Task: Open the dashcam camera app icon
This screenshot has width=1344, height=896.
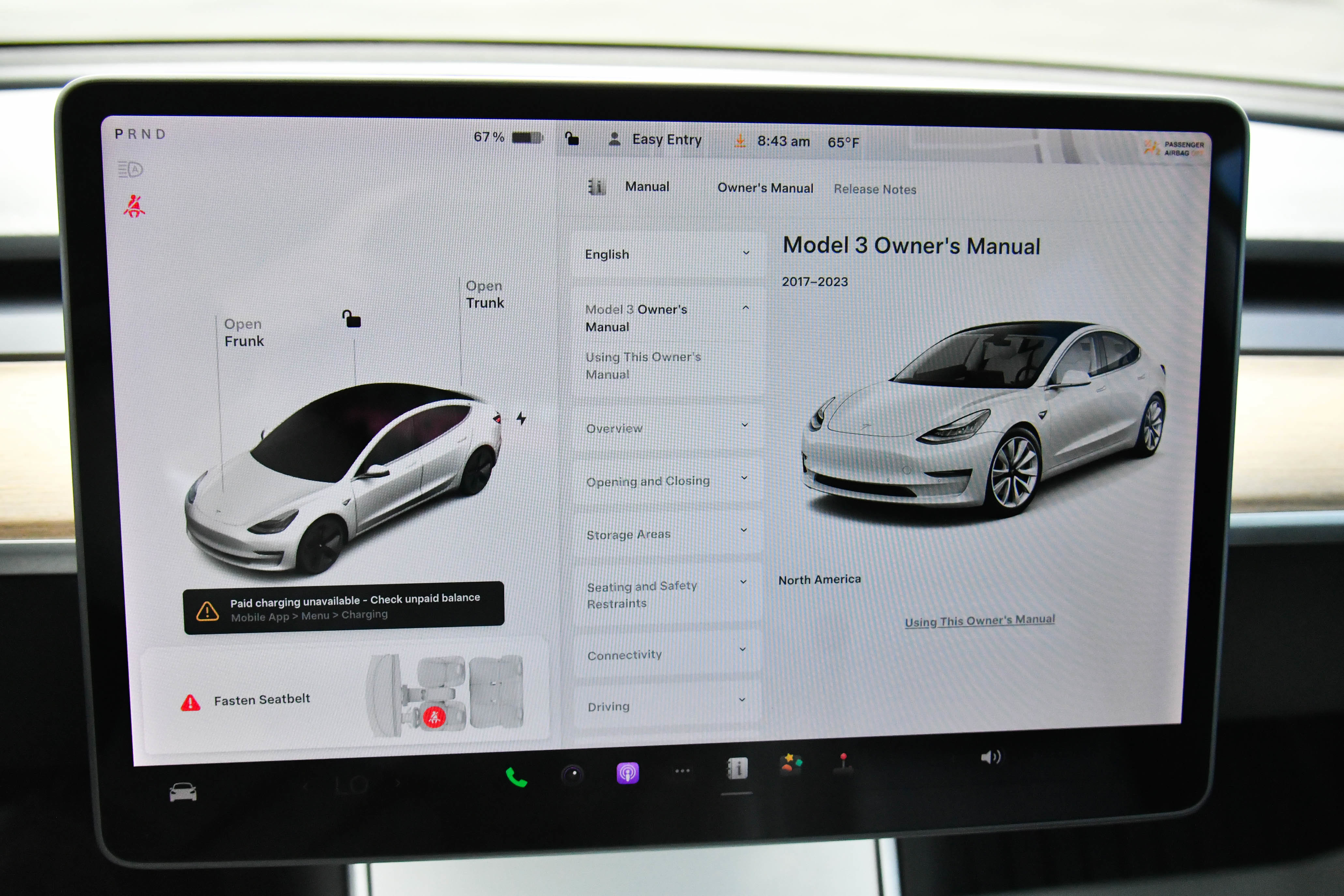Action: click(x=573, y=775)
